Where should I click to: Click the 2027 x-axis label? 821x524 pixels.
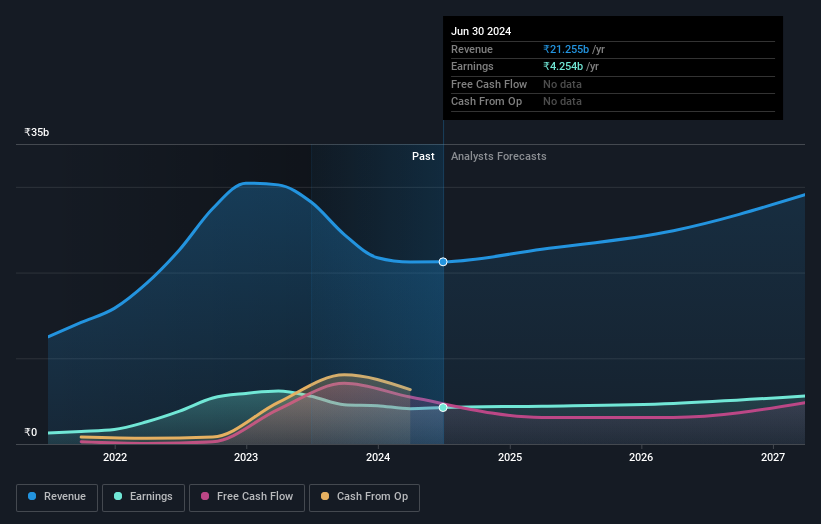pyautogui.click(x=773, y=458)
